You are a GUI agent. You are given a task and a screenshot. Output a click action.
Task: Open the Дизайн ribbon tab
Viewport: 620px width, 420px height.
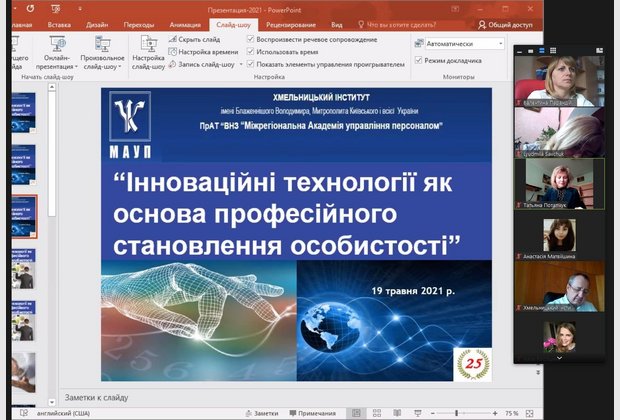[97, 25]
